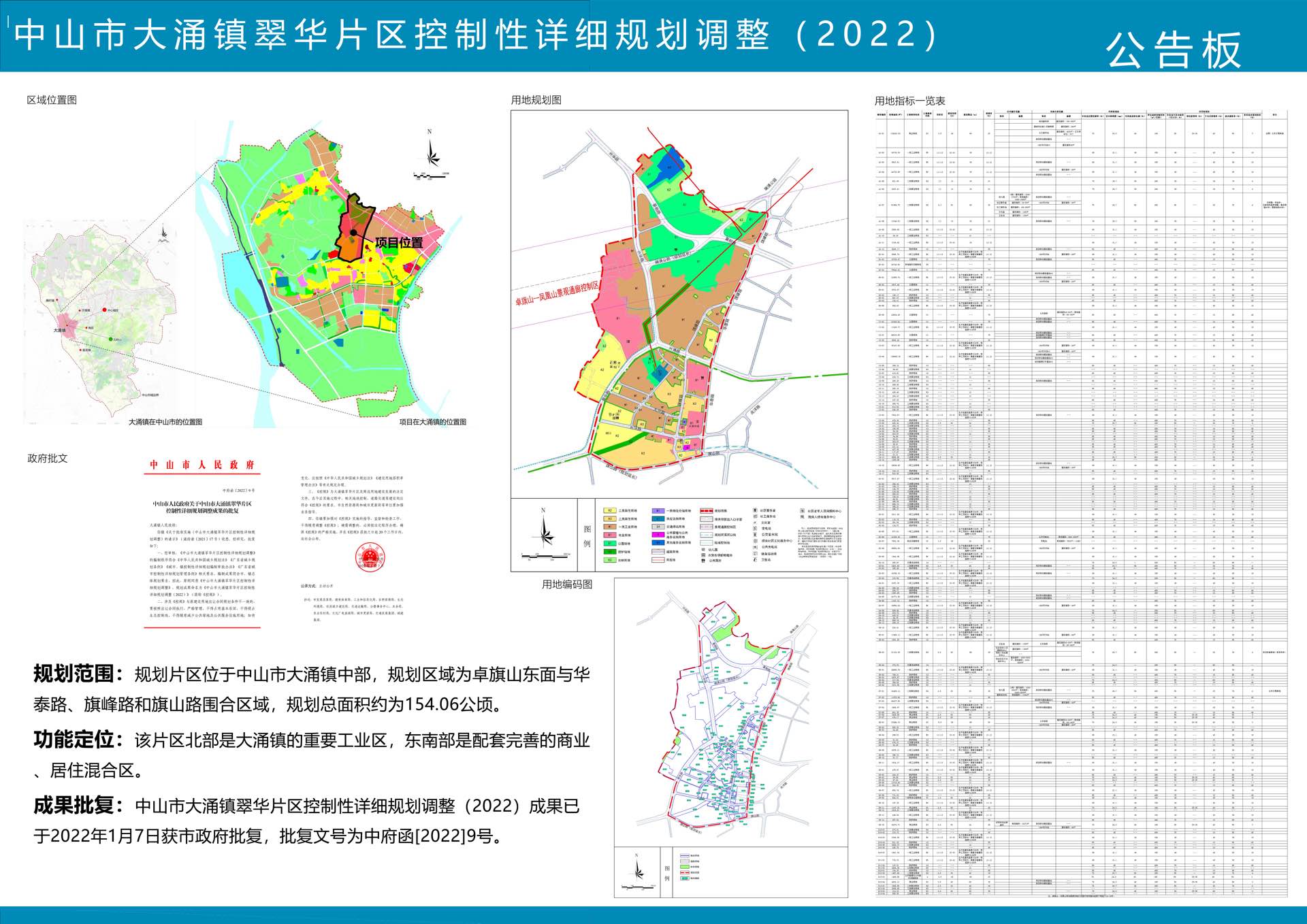Click the magenta public facilities legend swatch
This screenshot has height=924, width=1307.
point(658,535)
